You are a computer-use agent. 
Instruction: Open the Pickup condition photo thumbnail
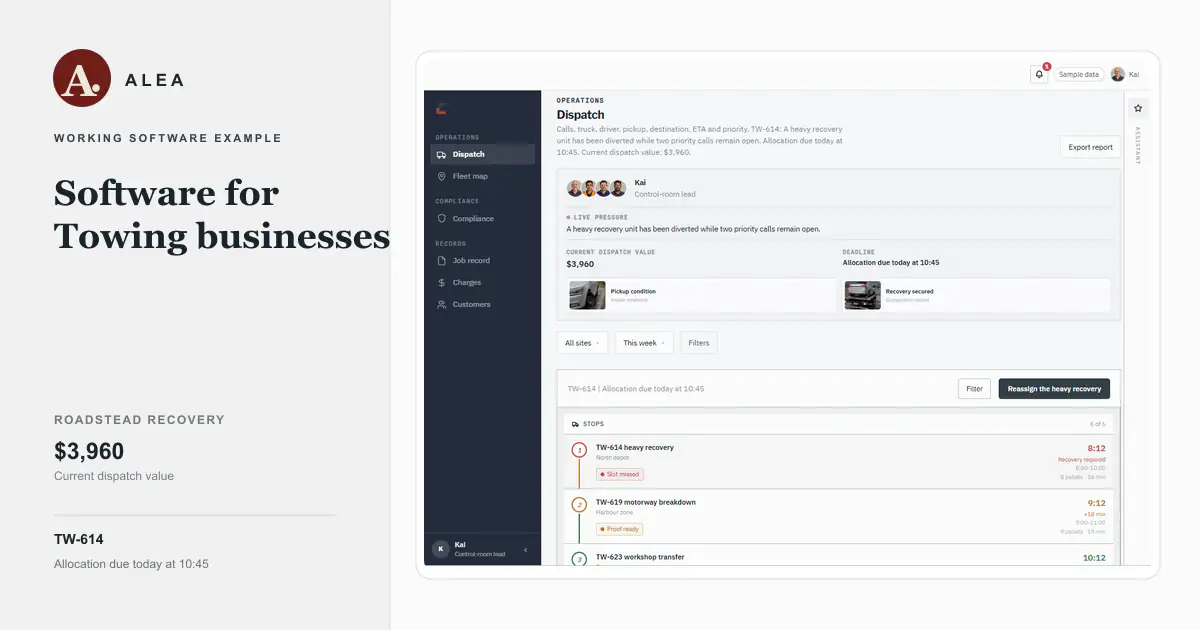pos(588,295)
